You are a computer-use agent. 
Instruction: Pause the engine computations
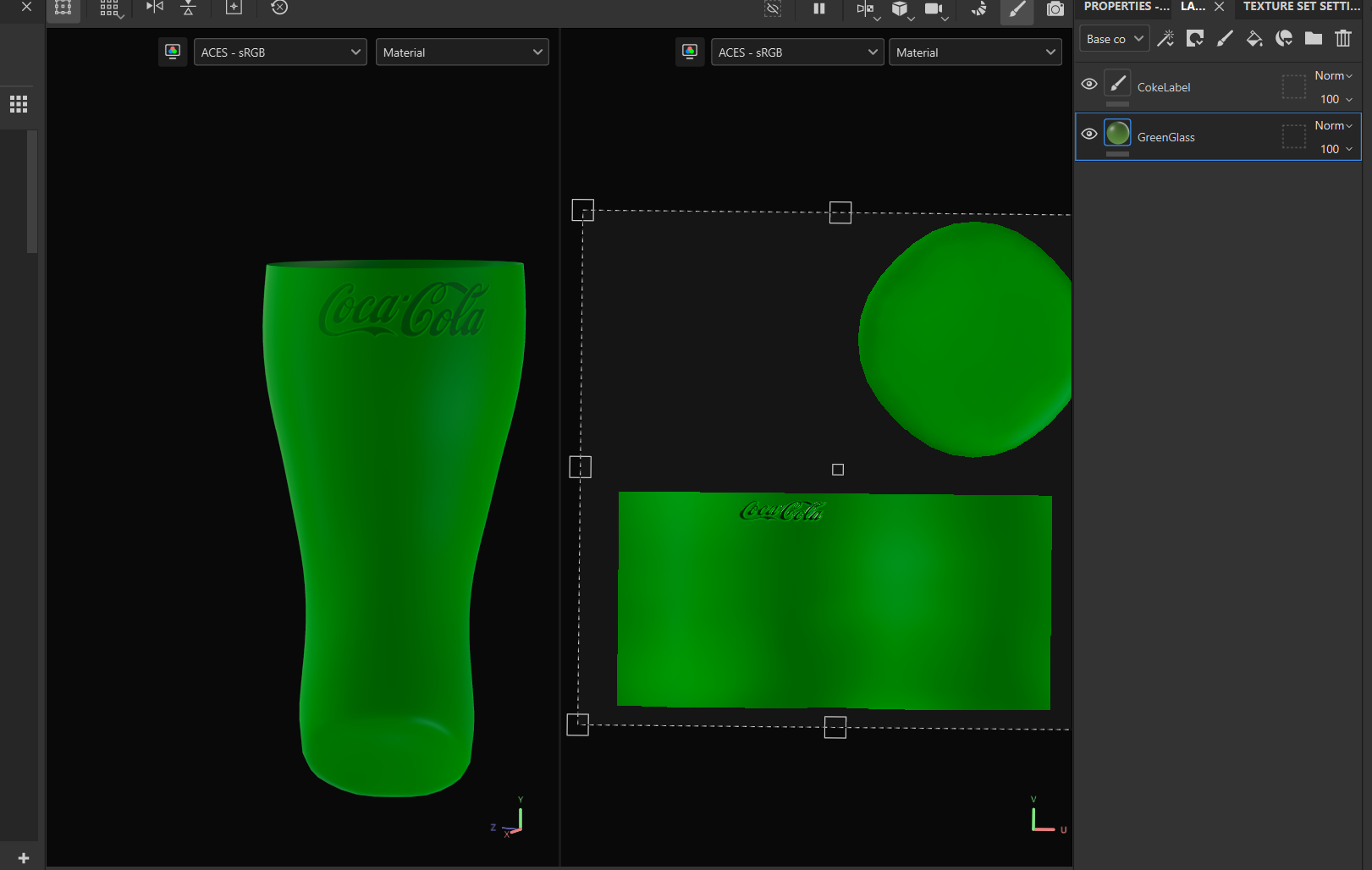[x=818, y=8]
